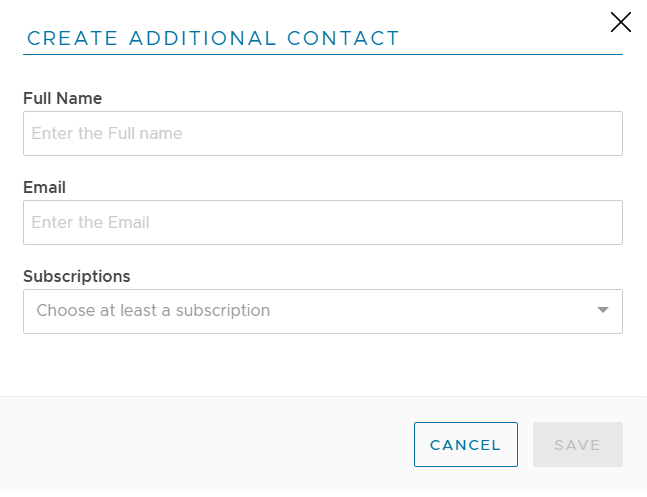Click the X icon at top right

[x=620, y=22]
